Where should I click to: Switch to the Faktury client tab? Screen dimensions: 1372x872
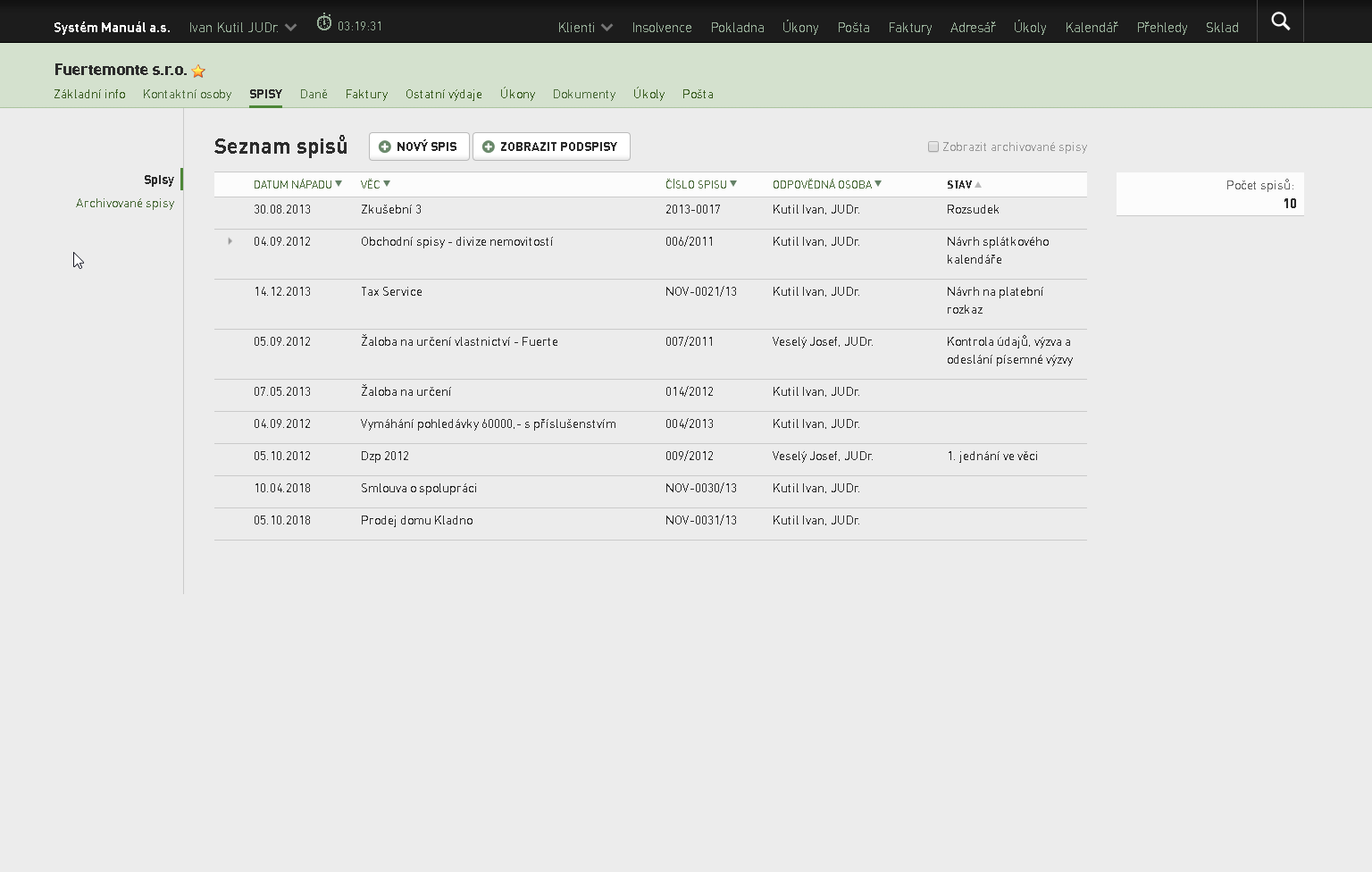[366, 94]
